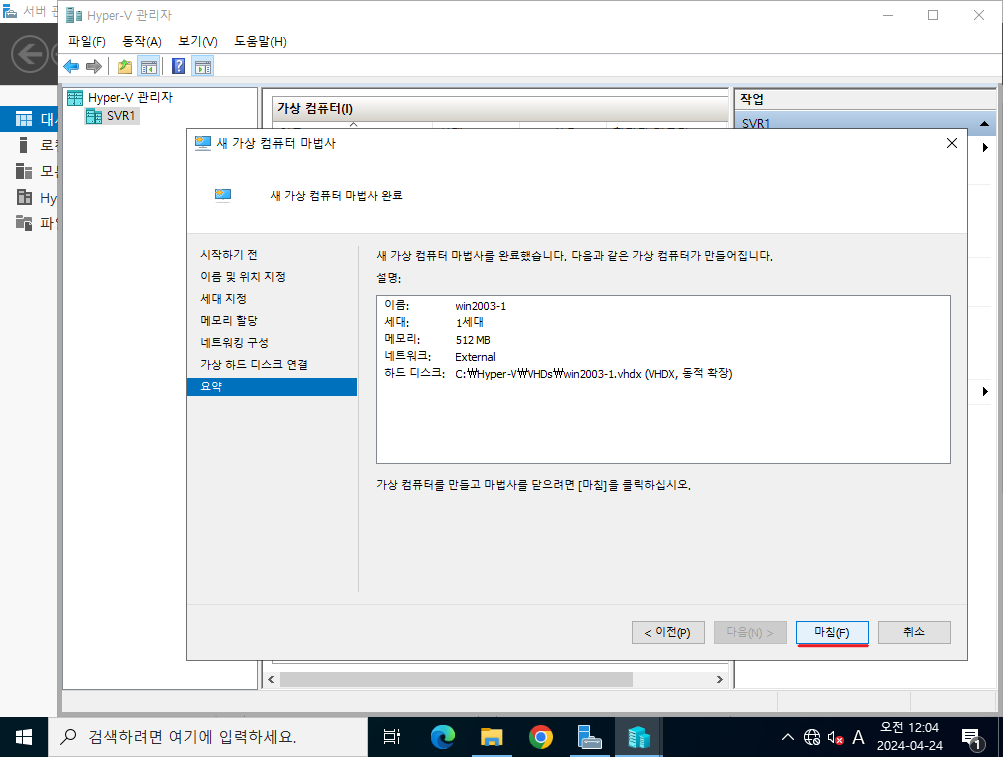This screenshot has height=757, width=1003.
Task: Click the horizontal scrollbar right arrow
Action: tap(720, 680)
